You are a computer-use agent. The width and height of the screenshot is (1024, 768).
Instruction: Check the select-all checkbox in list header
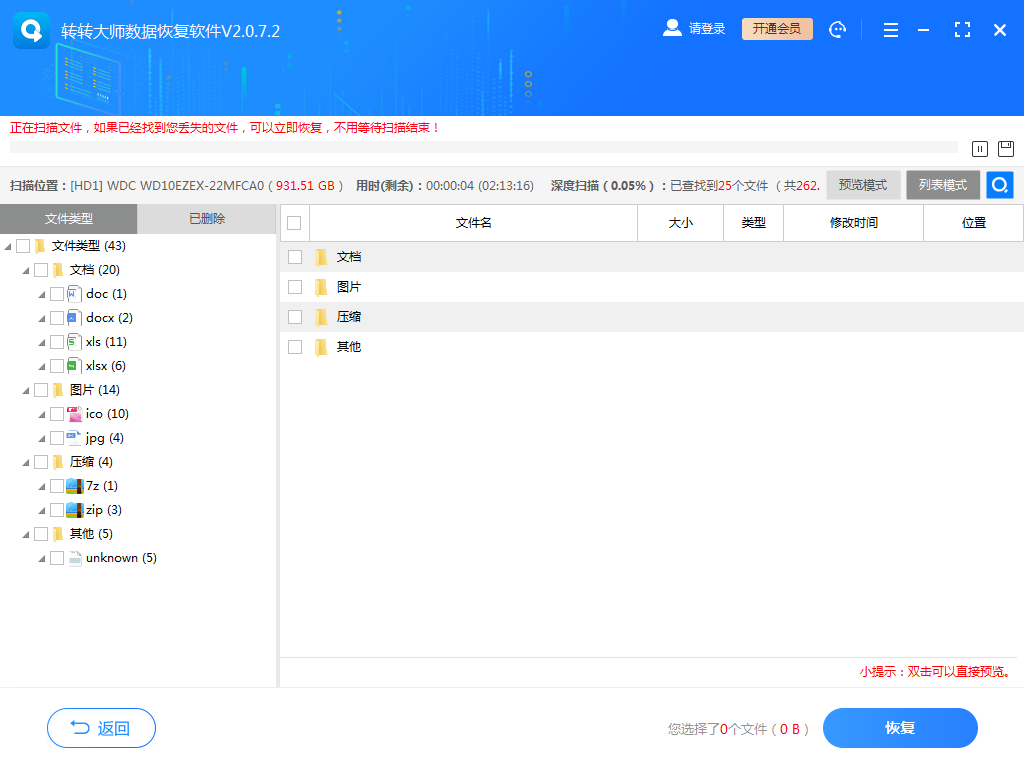(294, 222)
